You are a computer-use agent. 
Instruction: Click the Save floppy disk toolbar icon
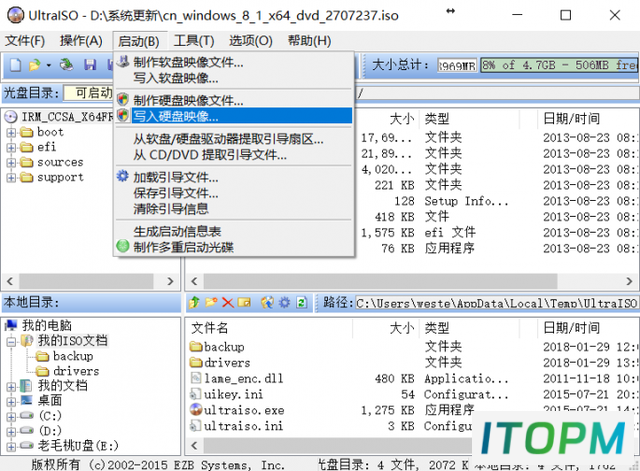[x=90, y=65]
